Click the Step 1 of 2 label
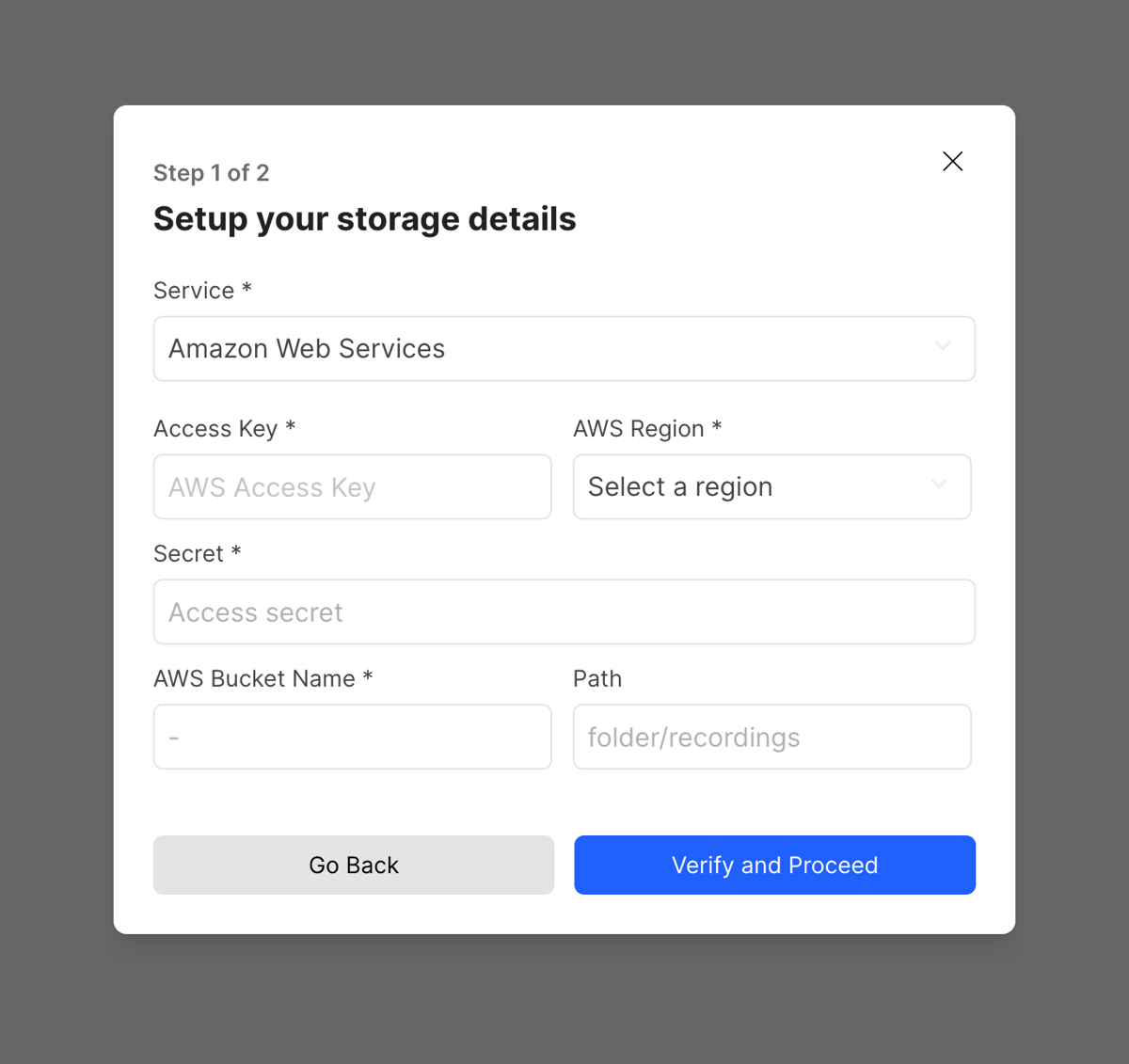This screenshot has height=1064, width=1129. pos(211,172)
